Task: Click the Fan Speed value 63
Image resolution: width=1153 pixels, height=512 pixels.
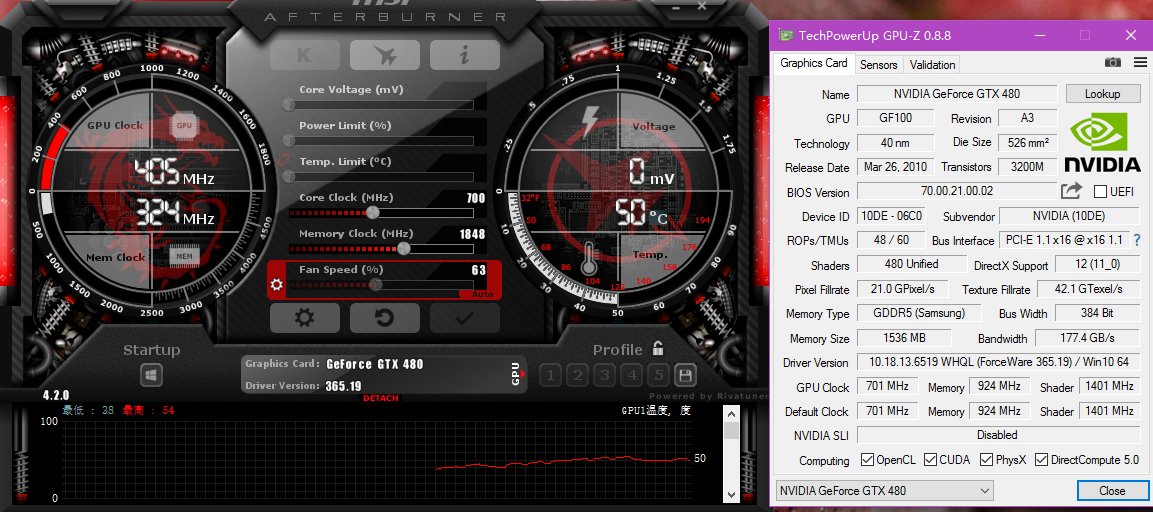Action: [x=479, y=270]
